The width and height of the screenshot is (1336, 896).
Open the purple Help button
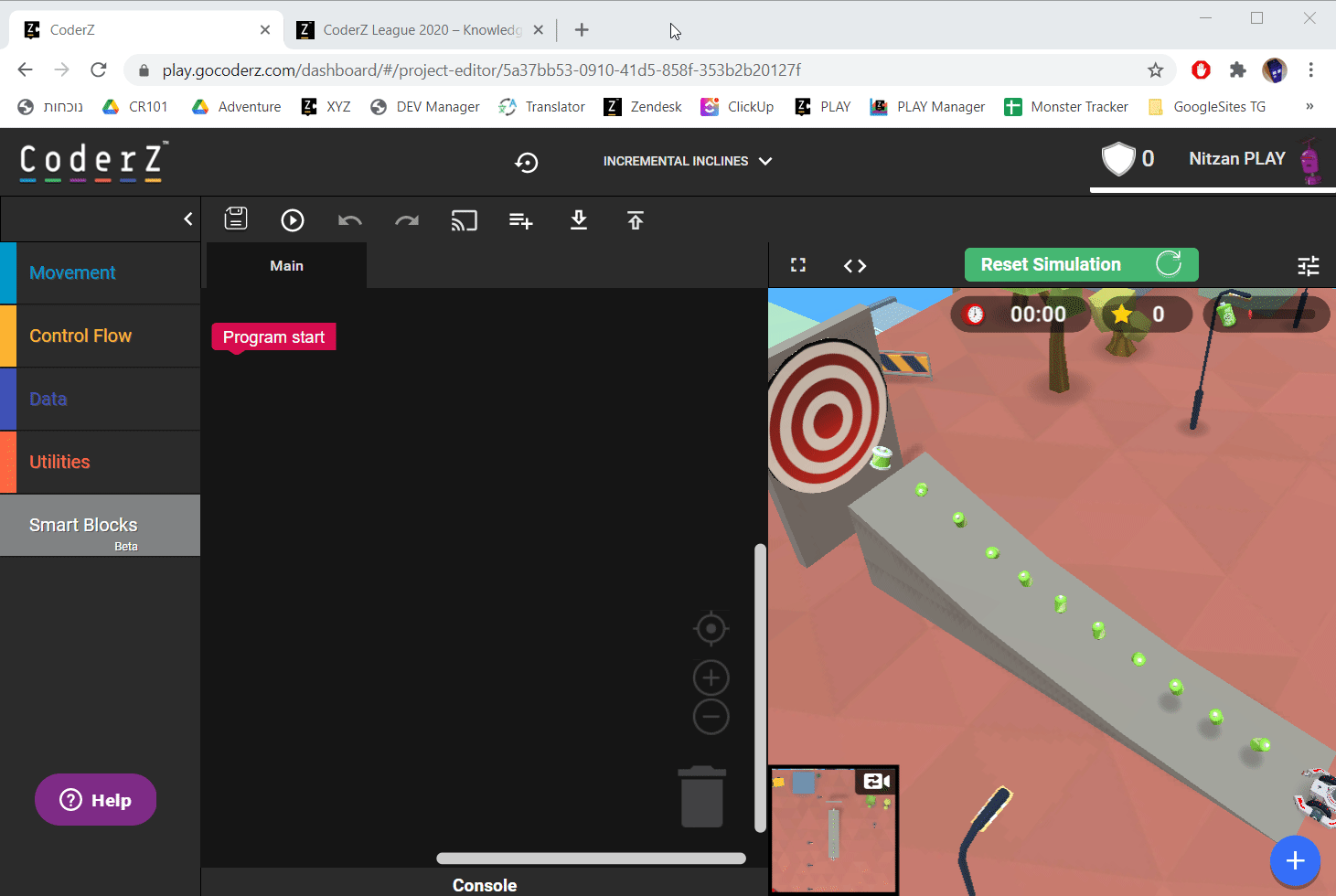(x=96, y=800)
